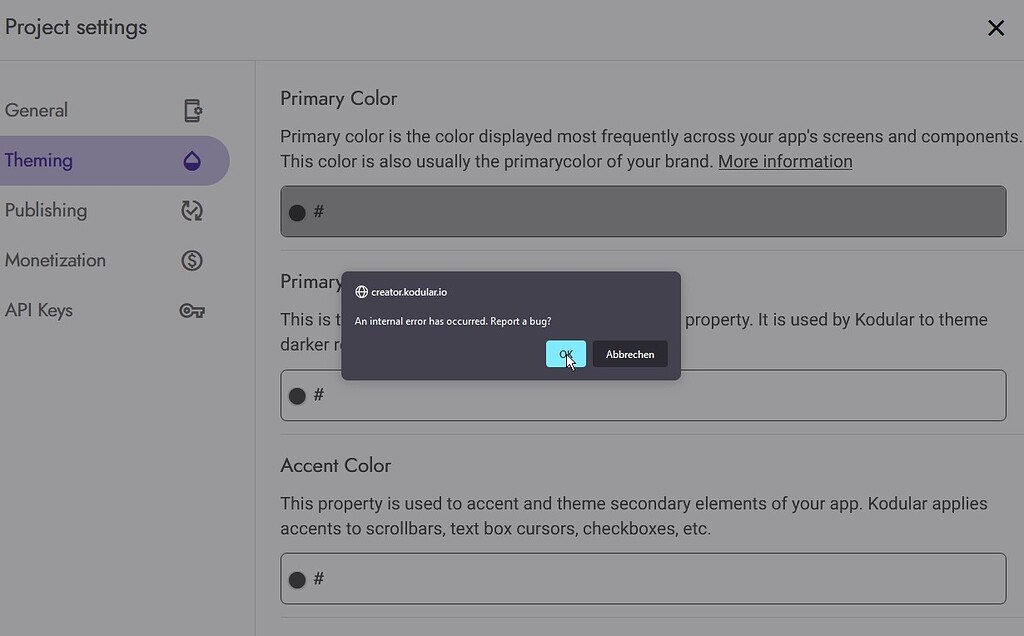Click the "Primary Color" heading
The image size is (1024, 636).
point(338,99)
